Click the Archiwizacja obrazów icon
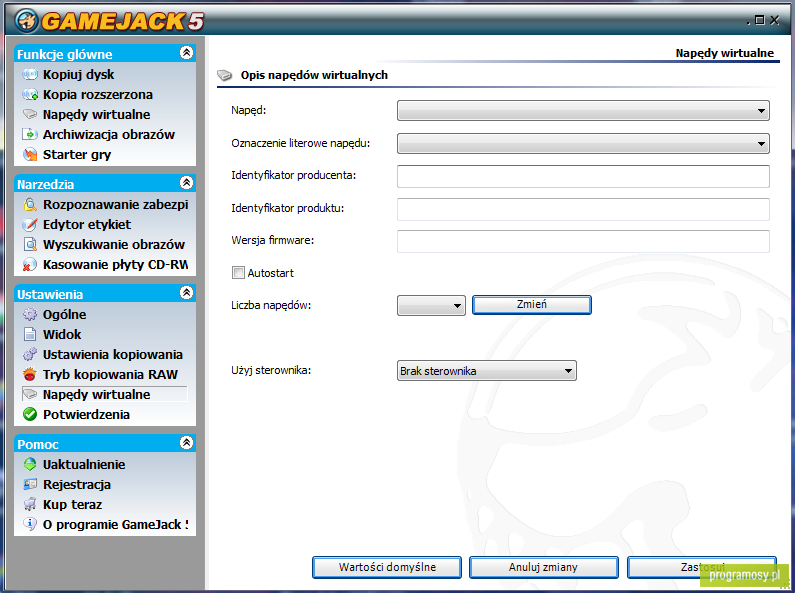The height and width of the screenshot is (593, 795). (x=30, y=135)
